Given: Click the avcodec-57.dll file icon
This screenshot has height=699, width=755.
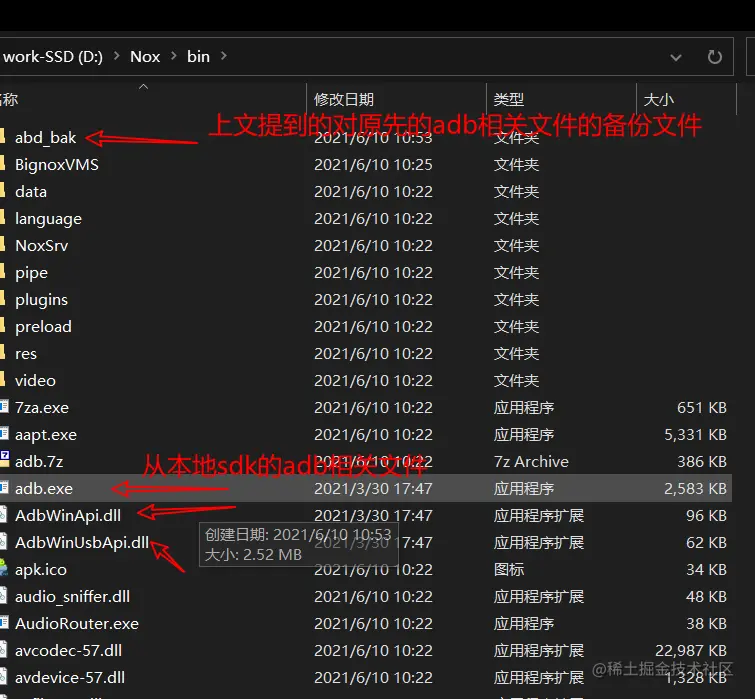Looking at the screenshot, I should pyautogui.click(x=3, y=649).
